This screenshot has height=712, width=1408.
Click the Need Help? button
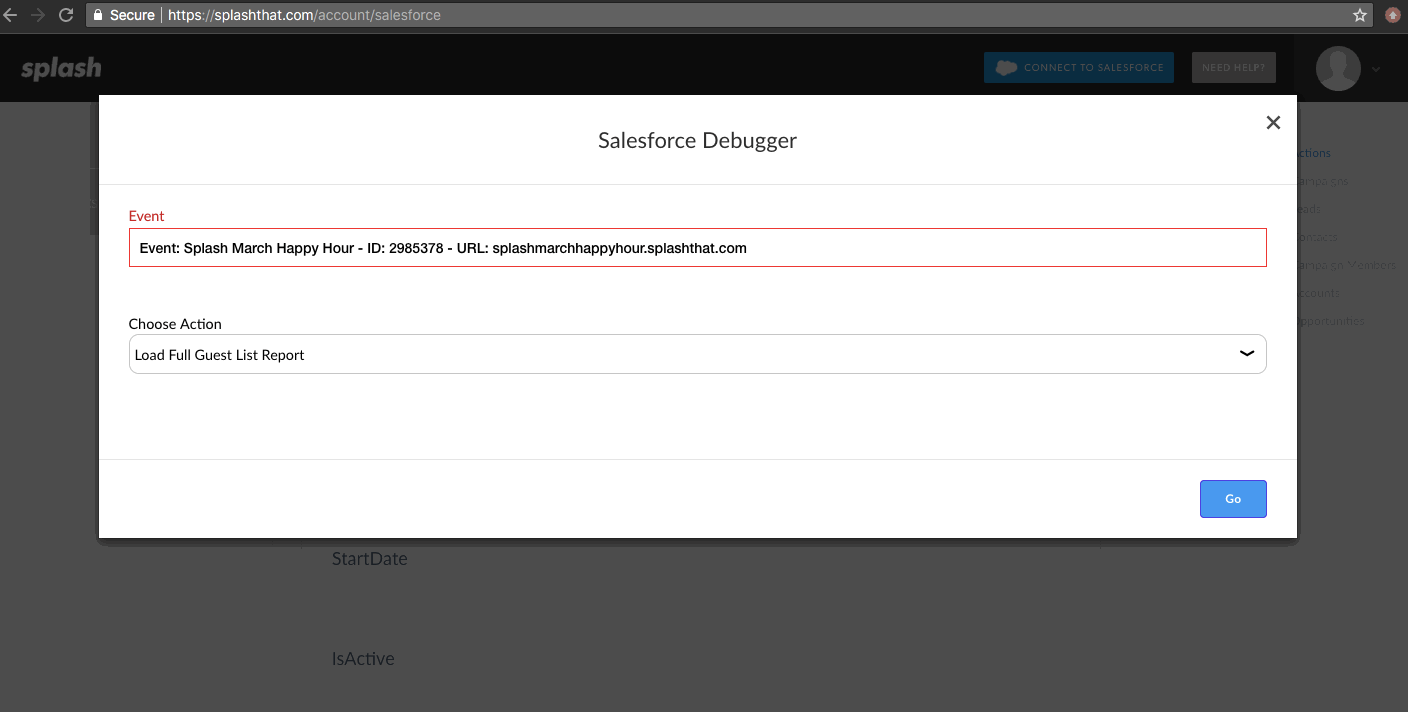tap(1234, 68)
